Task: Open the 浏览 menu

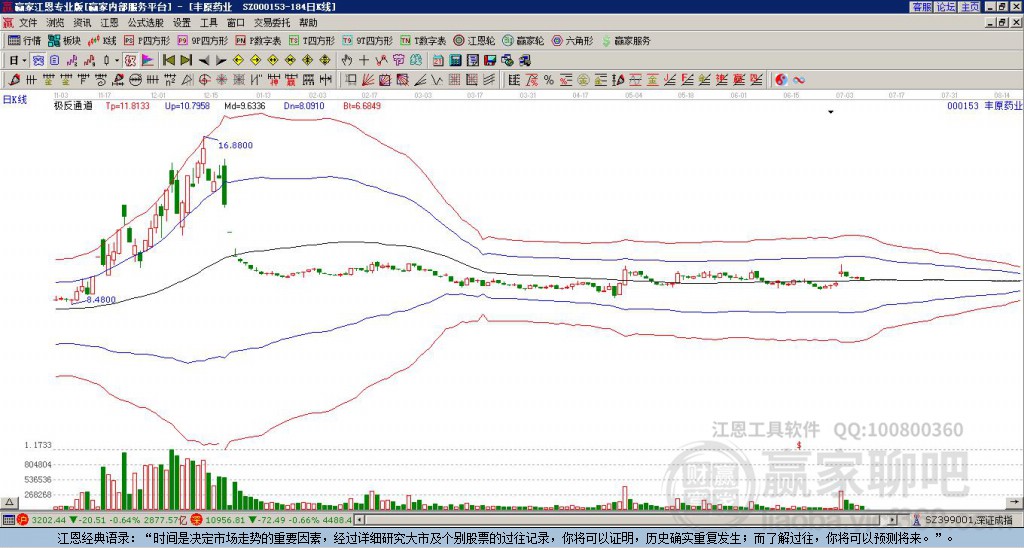Action: 56,23
